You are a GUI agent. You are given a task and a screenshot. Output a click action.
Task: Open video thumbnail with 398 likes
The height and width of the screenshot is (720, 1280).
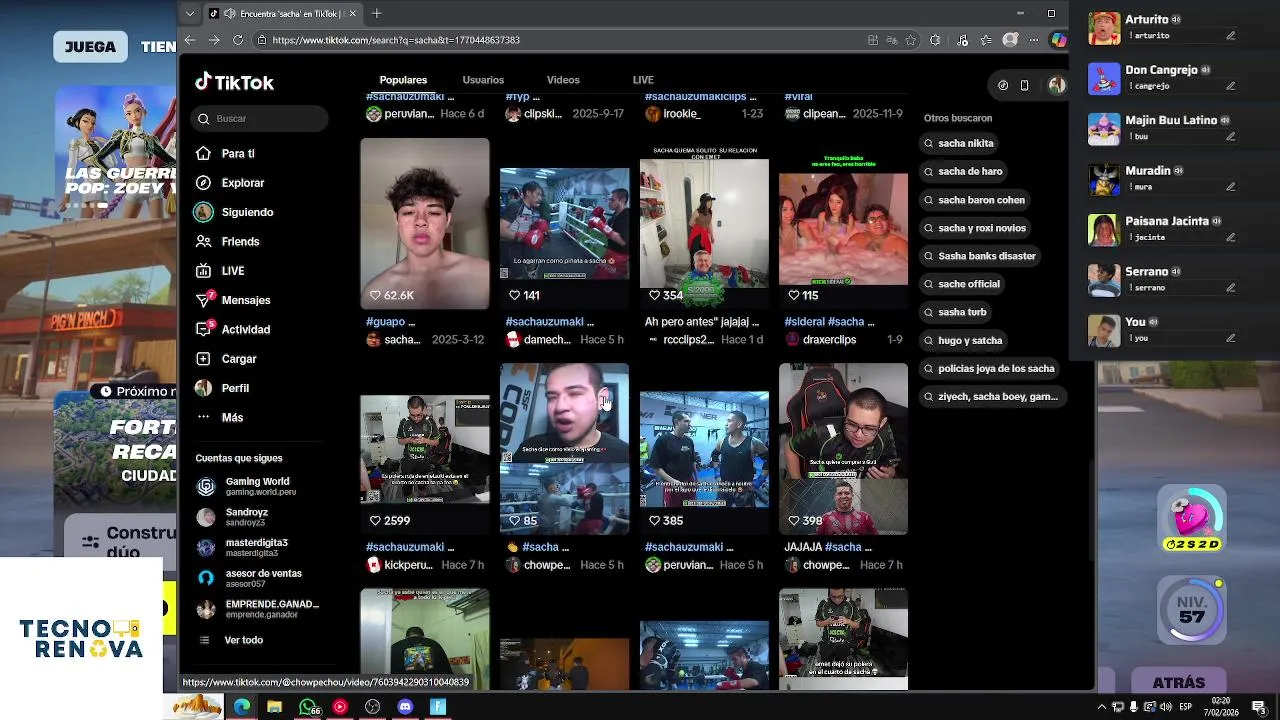(844, 448)
